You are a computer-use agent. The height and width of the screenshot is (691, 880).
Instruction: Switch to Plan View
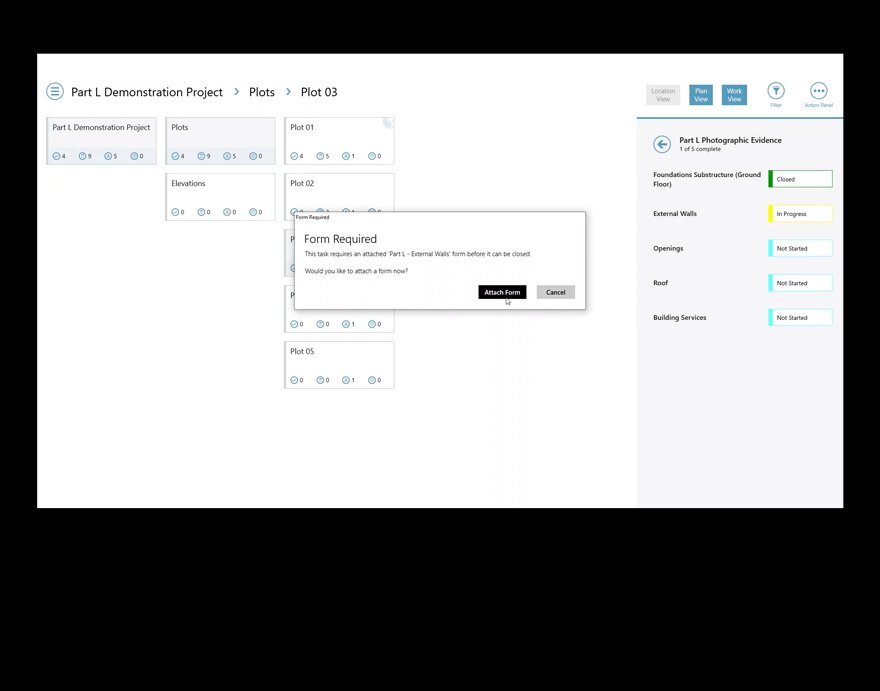point(701,95)
